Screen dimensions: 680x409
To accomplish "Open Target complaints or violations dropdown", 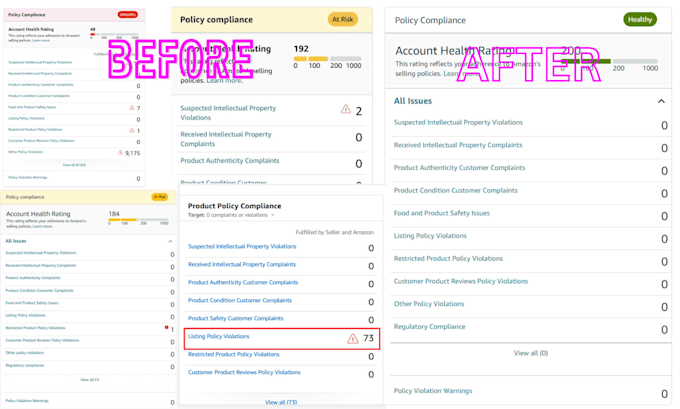I will click(273, 215).
